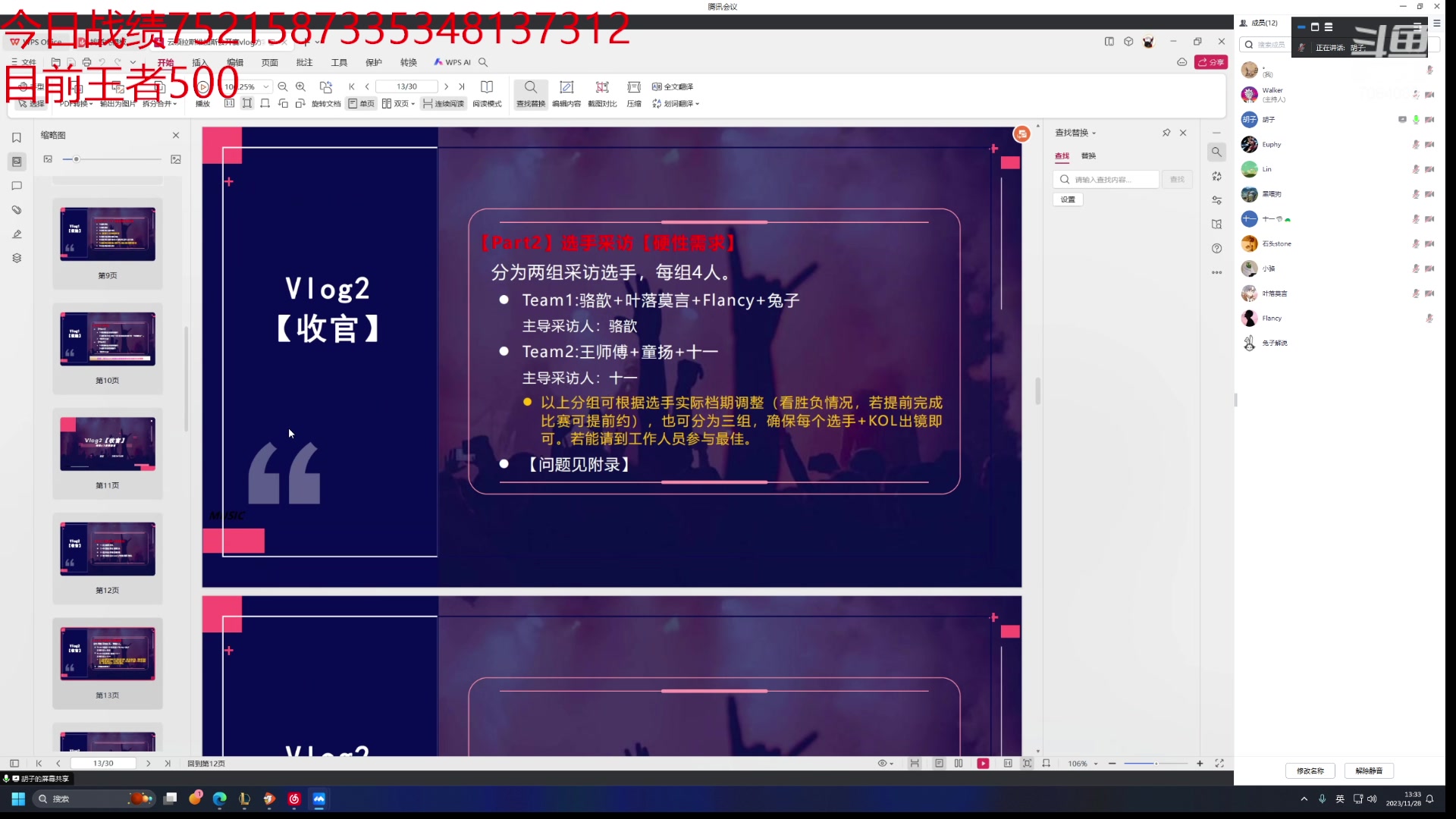The height and width of the screenshot is (819, 1456).
Task: Adjust the status bar zoom slider
Action: (x=1156, y=764)
